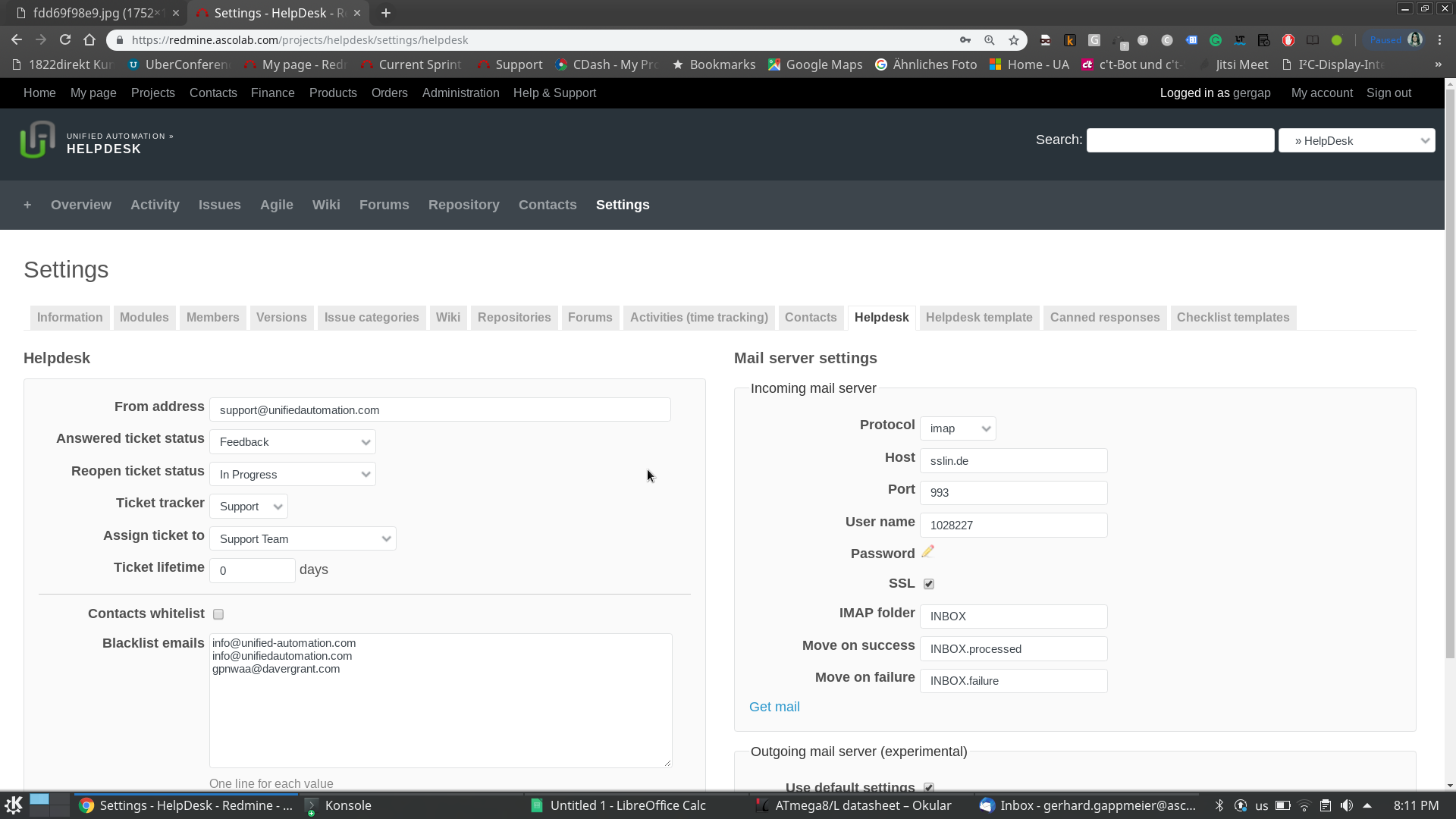This screenshot has height=819, width=1456.
Task: Switch to the Checklist templates tab
Action: point(1233,318)
